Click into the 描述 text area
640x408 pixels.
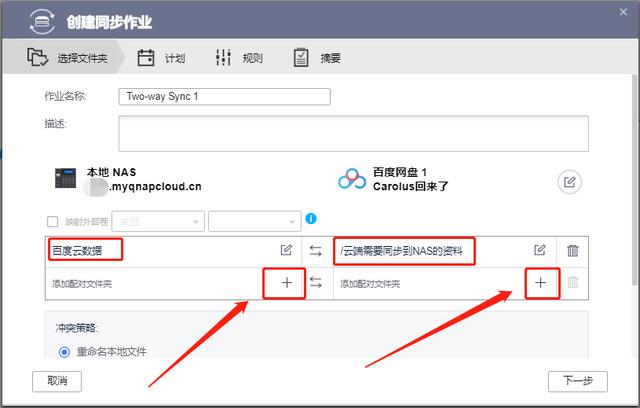[353, 133]
